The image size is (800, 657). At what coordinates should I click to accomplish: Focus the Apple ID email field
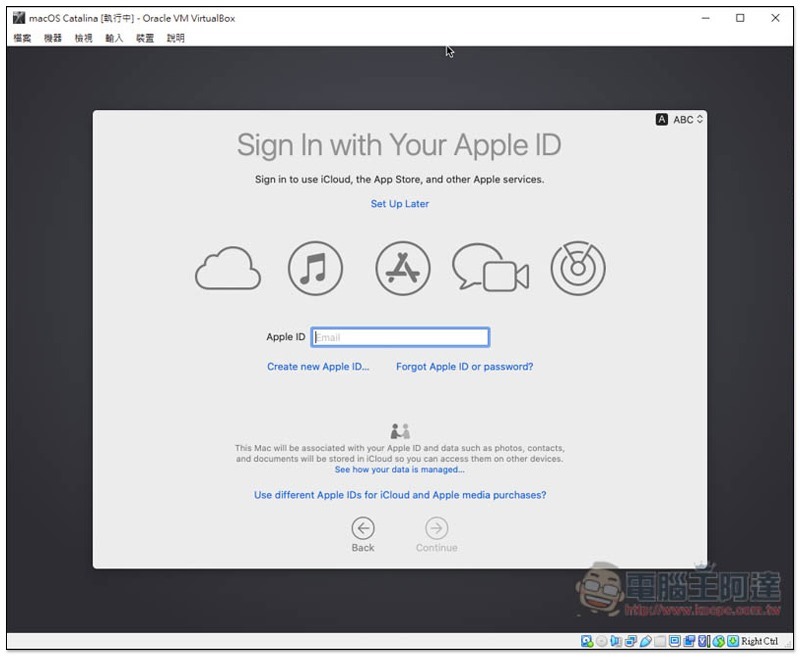pos(400,337)
